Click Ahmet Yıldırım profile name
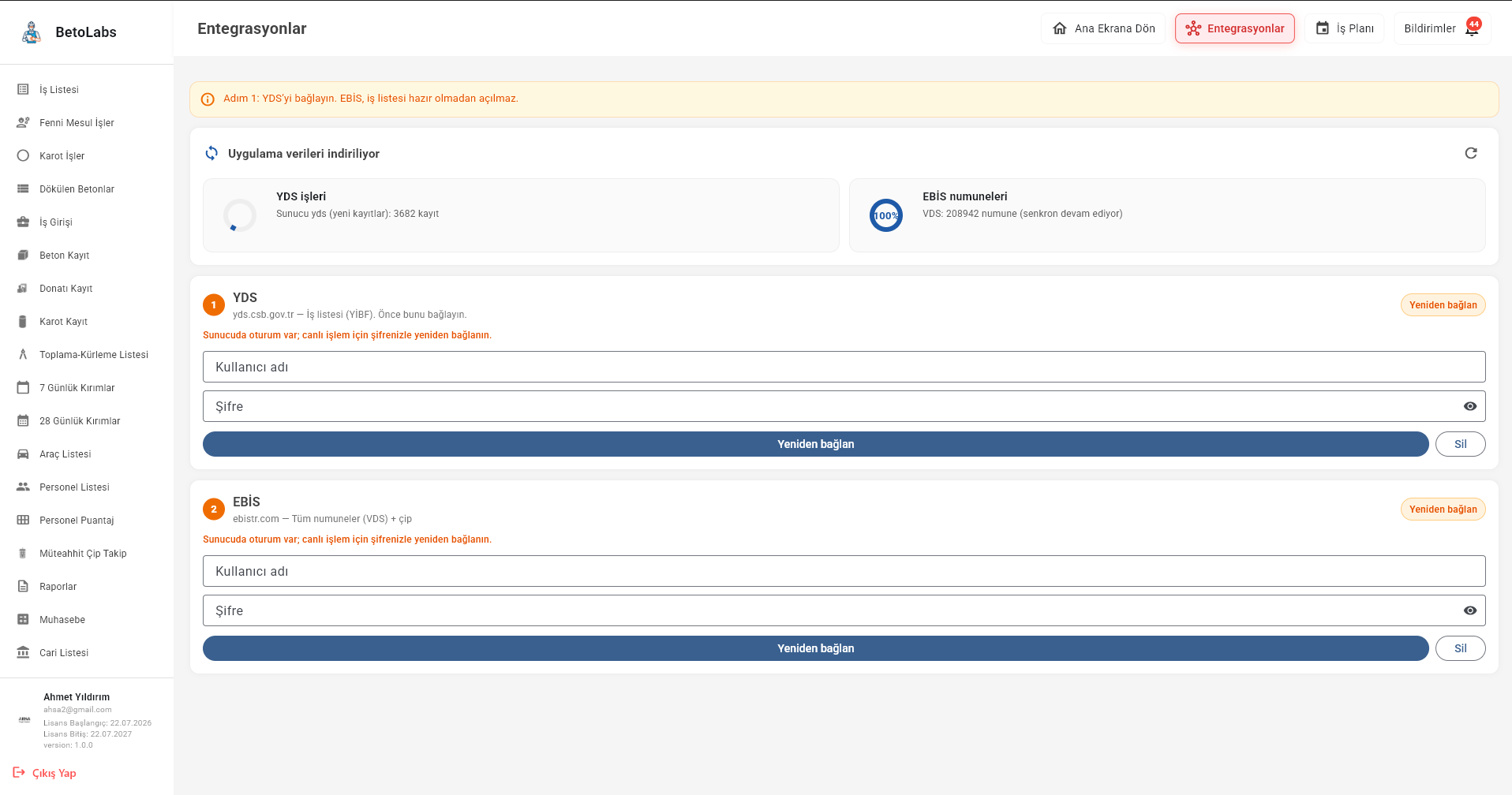 pyautogui.click(x=77, y=697)
